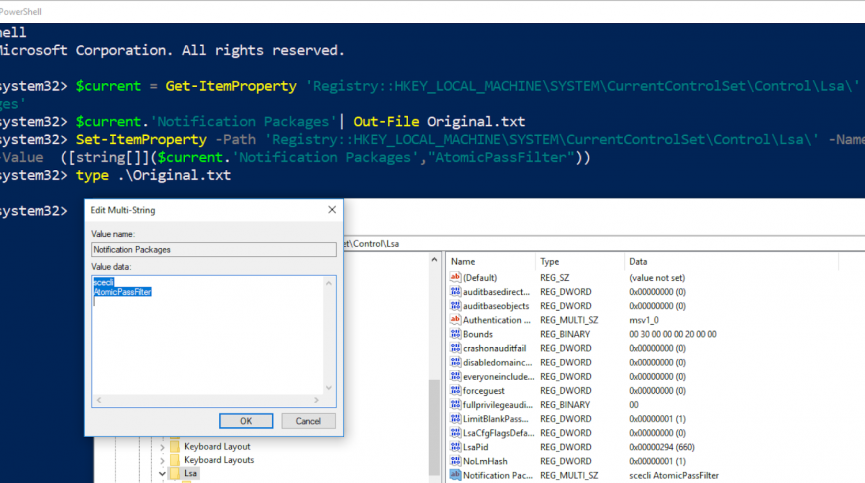Select the Lsa folder in tree
The image size is (865, 483).
point(190,473)
